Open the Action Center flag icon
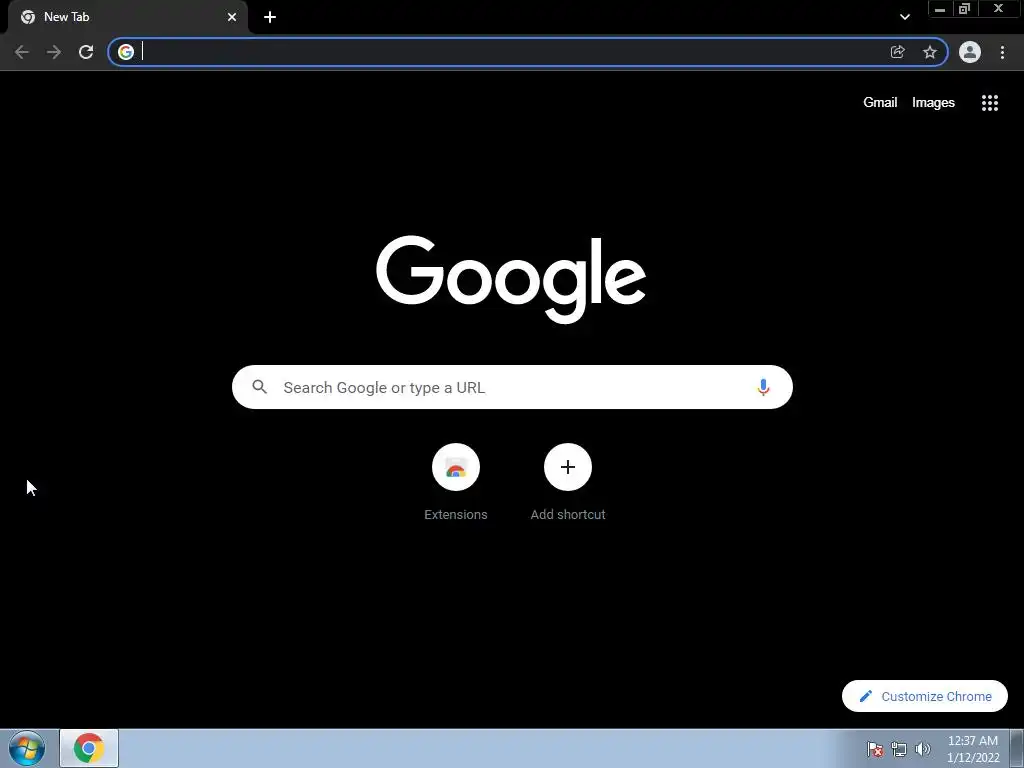Screen dimensions: 1024x768 [x=874, y=749]
